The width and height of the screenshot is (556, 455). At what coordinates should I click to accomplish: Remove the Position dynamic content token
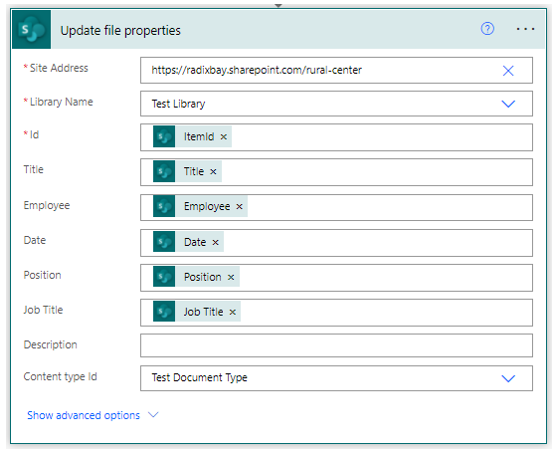[231, 277]
